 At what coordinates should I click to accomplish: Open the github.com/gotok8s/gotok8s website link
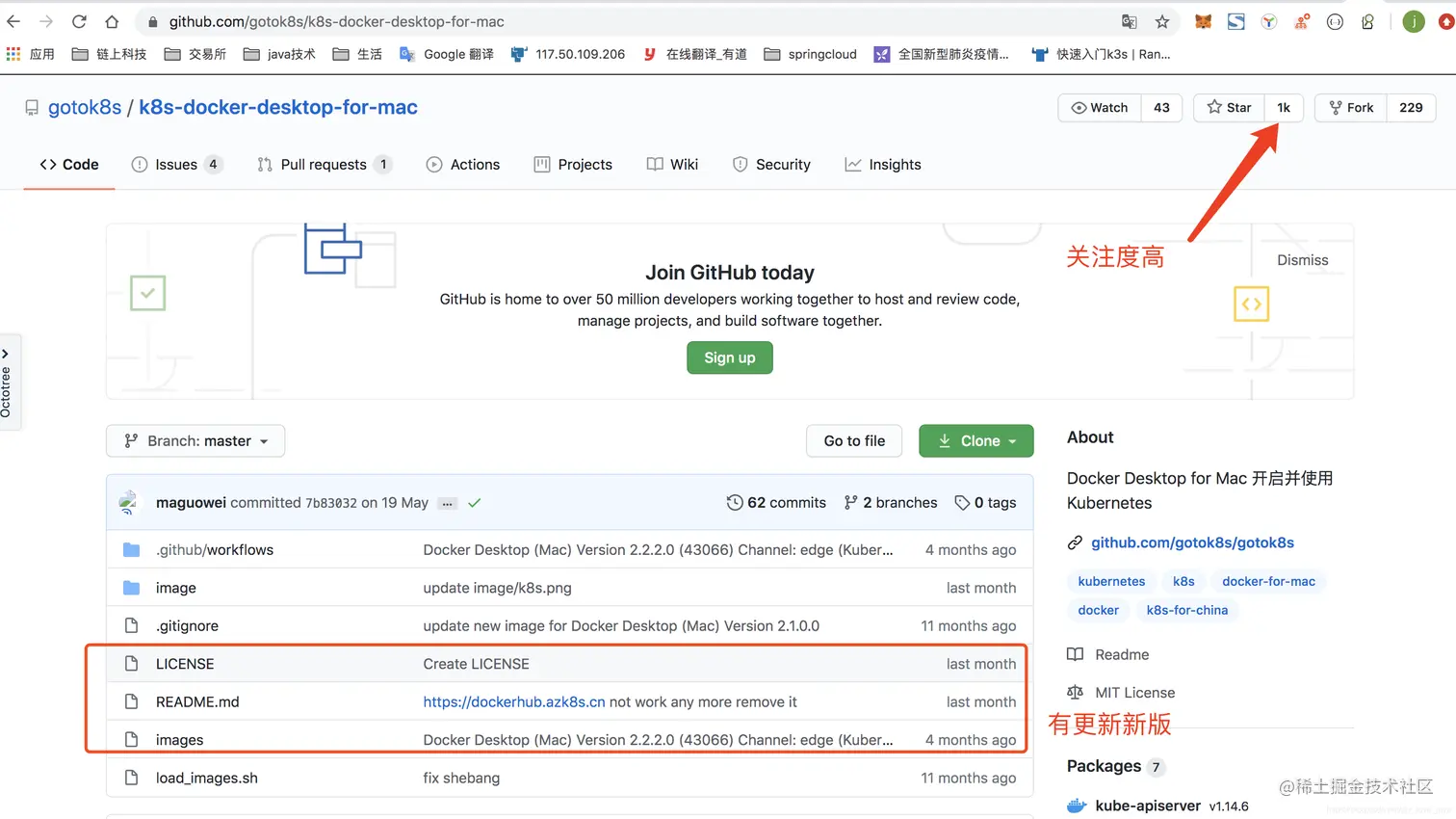[x=1192, y=542]
